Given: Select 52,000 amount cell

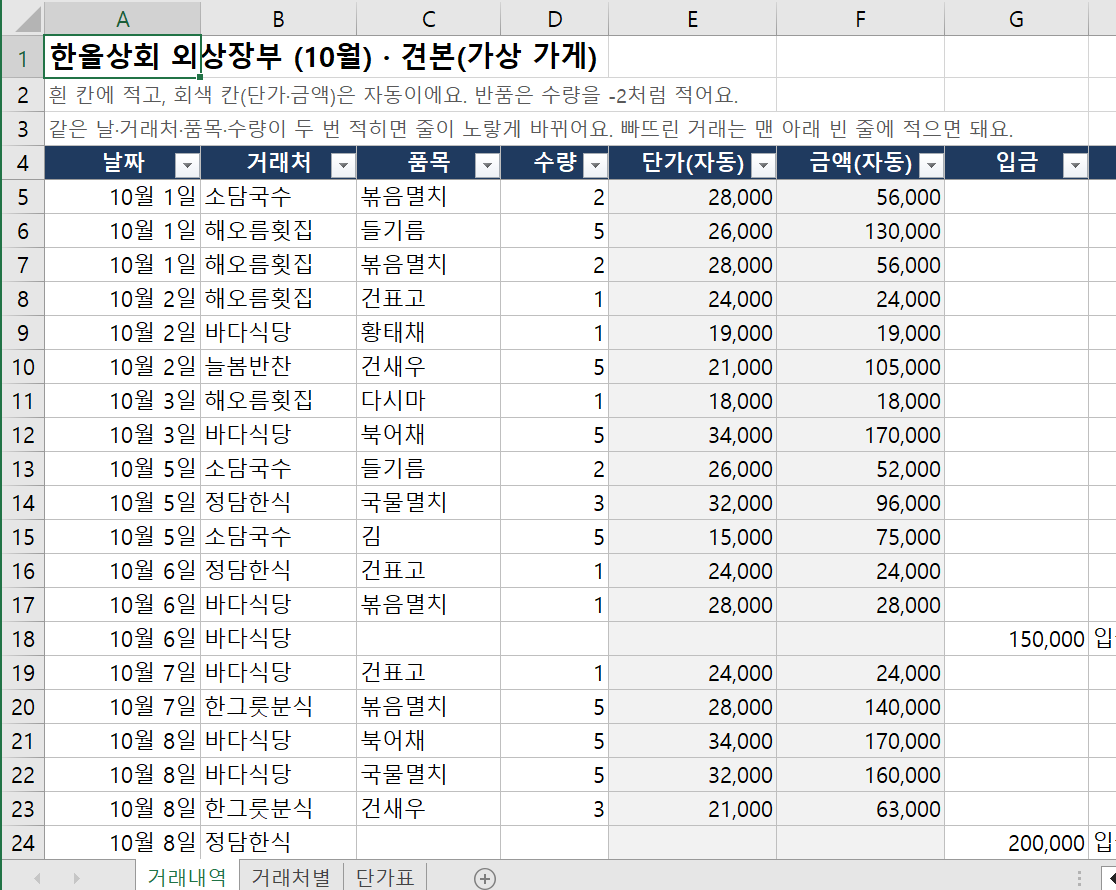Looking at the screenshot, I should point(860,468).
